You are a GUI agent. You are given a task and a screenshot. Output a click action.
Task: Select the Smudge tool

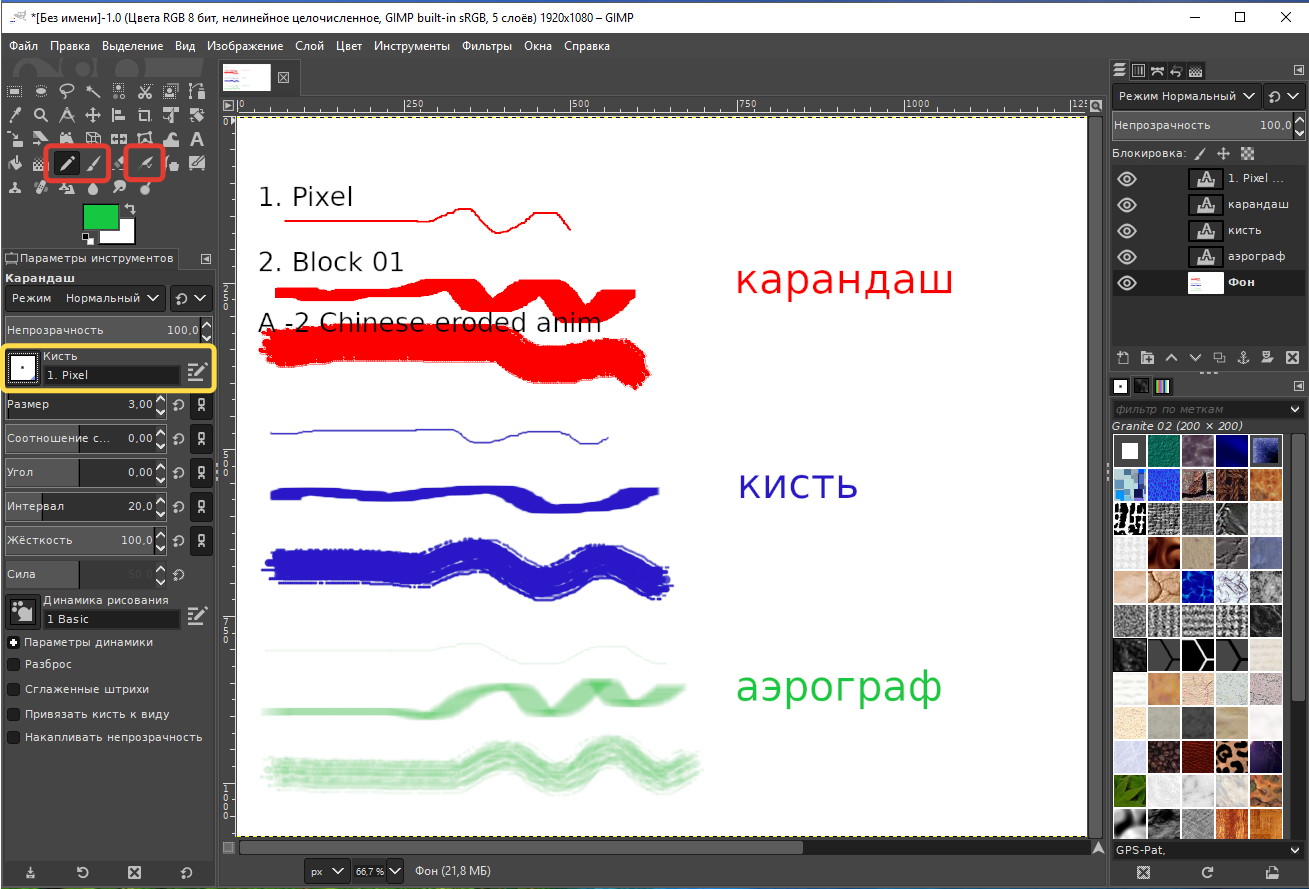click(x=119, y=187)
